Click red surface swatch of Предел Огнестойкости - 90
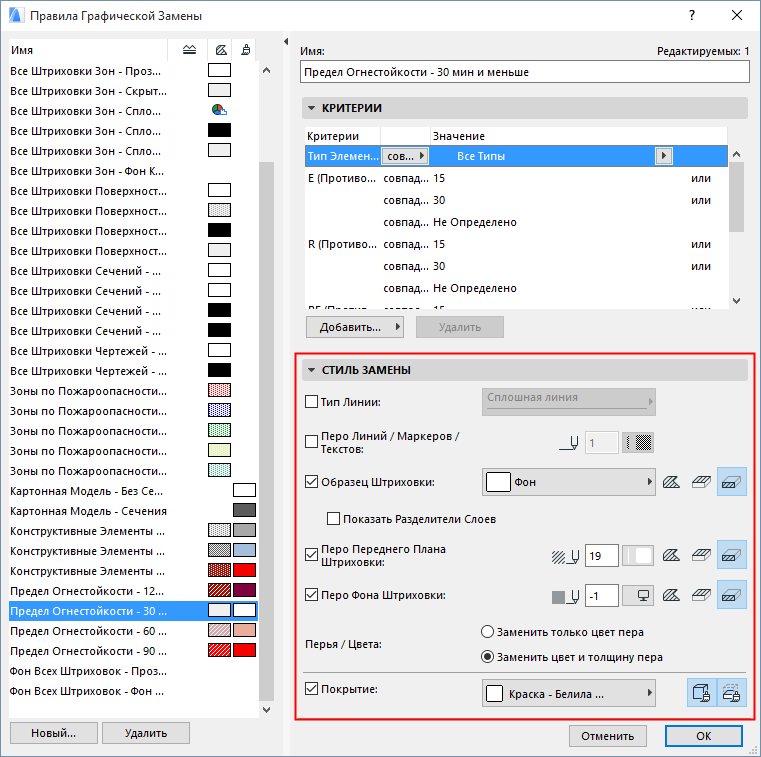761x757 pixels. coord(244,650)
